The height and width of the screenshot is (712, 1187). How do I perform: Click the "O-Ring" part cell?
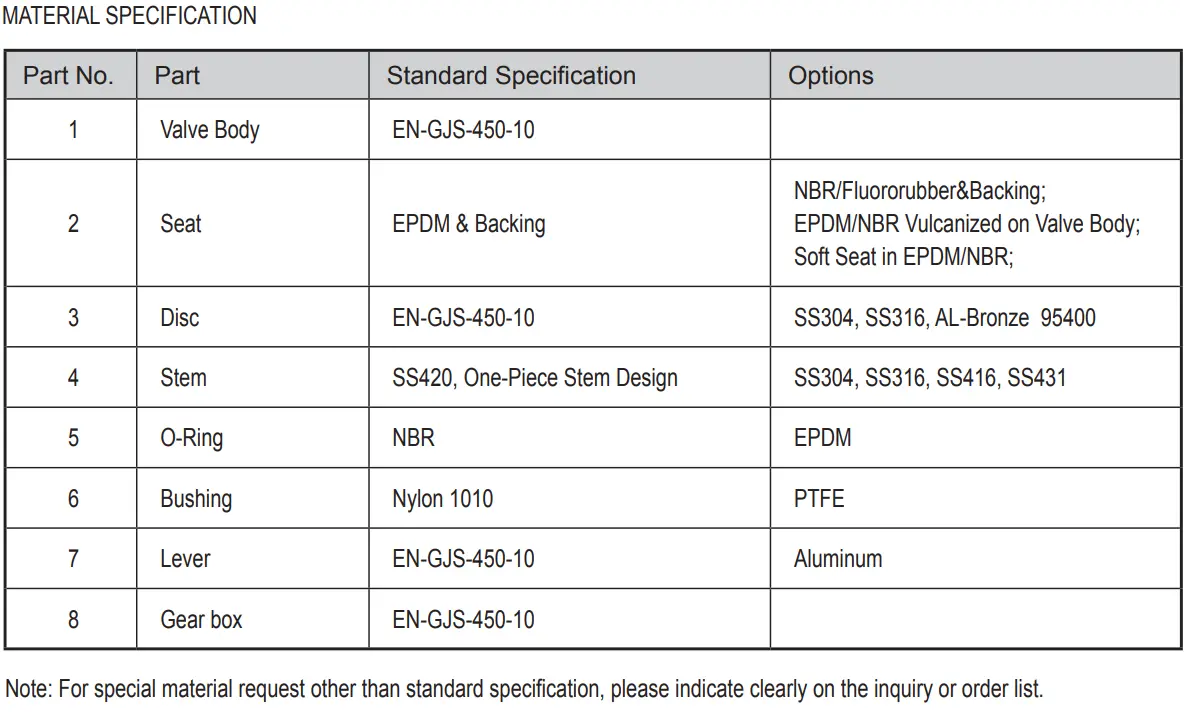(192, 438)
